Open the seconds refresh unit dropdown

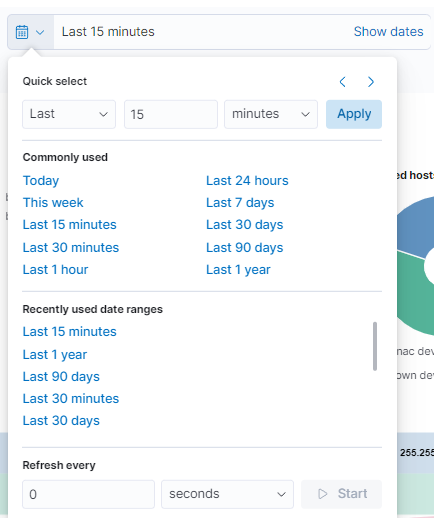click(227, 494)
